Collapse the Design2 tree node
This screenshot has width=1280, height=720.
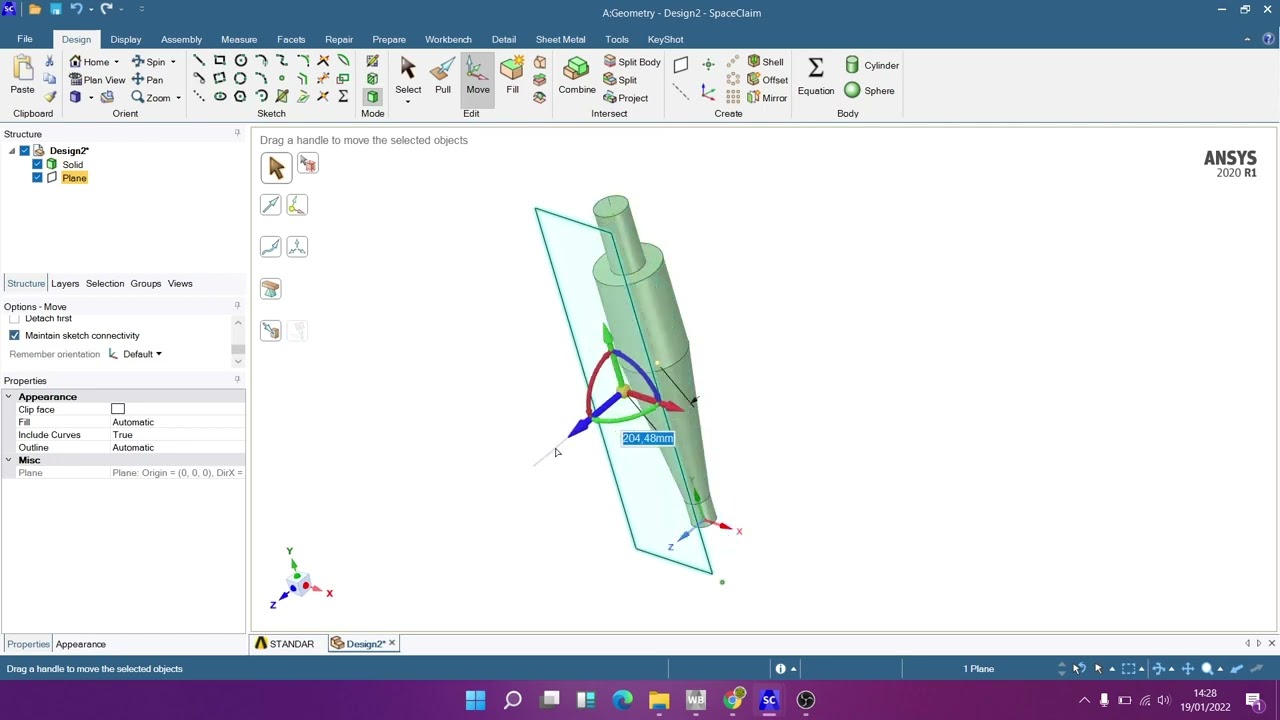click(x=12, y=151)
